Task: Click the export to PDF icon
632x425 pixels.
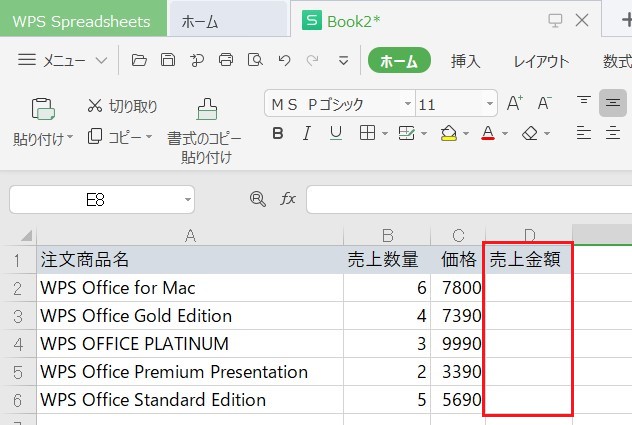Action: pyautogui.click(x=197, y=60)
